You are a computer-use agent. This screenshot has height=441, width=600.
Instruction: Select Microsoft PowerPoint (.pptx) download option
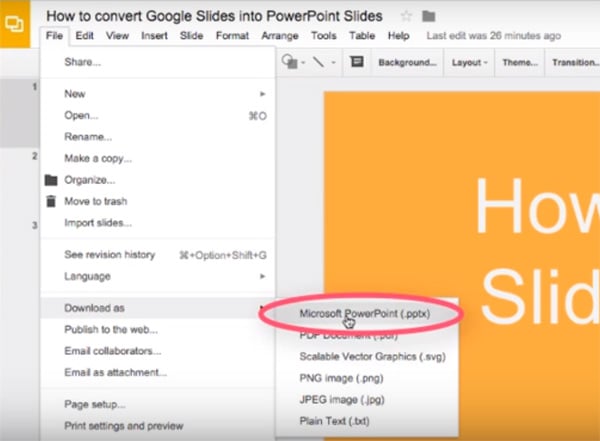point(362,313)
